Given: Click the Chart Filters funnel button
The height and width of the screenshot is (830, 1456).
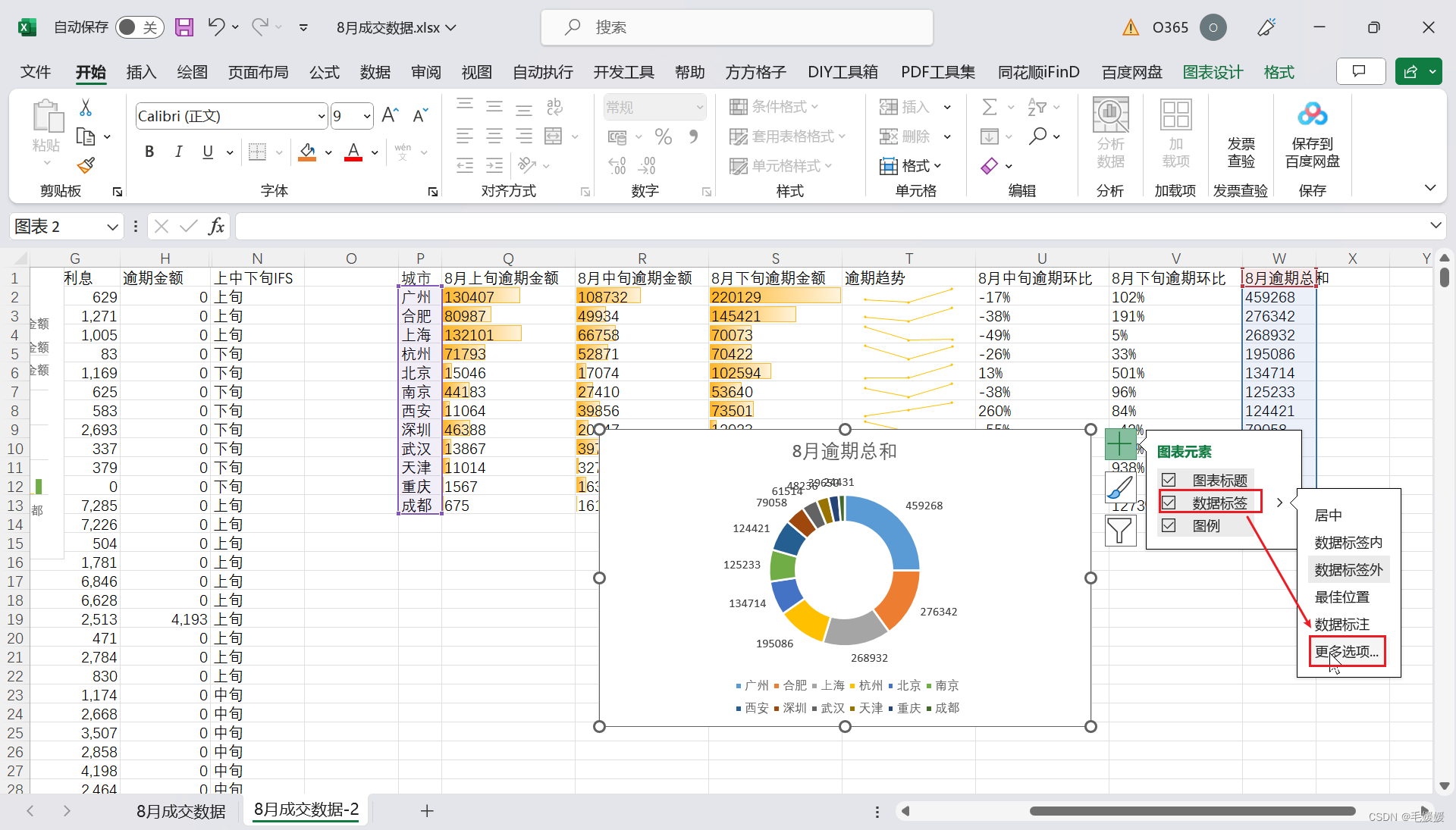Looking at the screenshot, I should [1120, 531].
